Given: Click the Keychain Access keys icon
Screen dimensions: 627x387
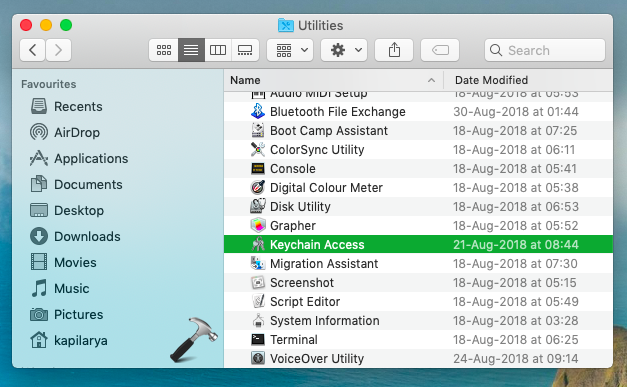Looking at the screenshot, I should 258,244.
